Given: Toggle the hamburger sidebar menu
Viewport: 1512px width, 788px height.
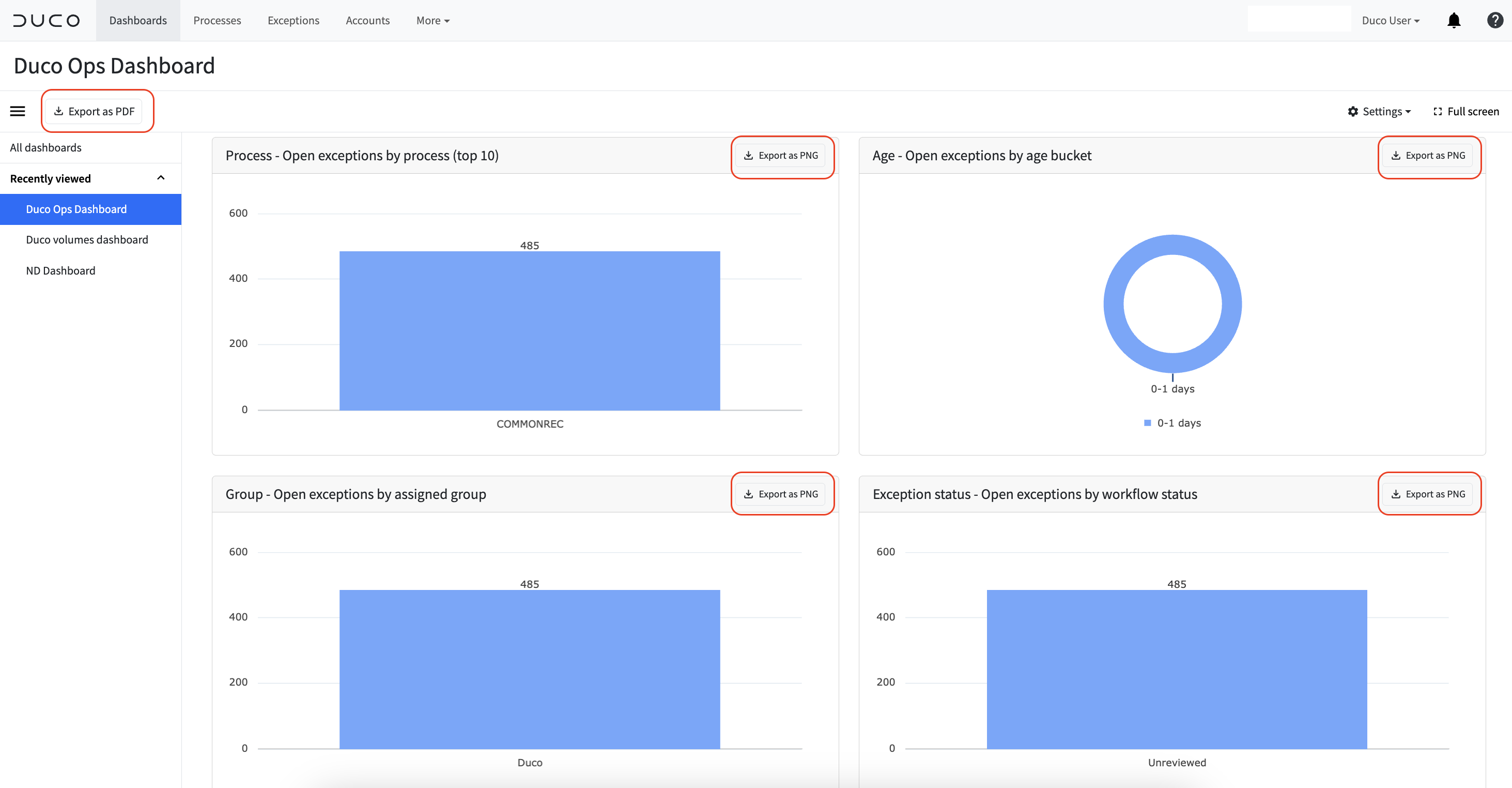Looking at the screenshot, I should (18, 111).
